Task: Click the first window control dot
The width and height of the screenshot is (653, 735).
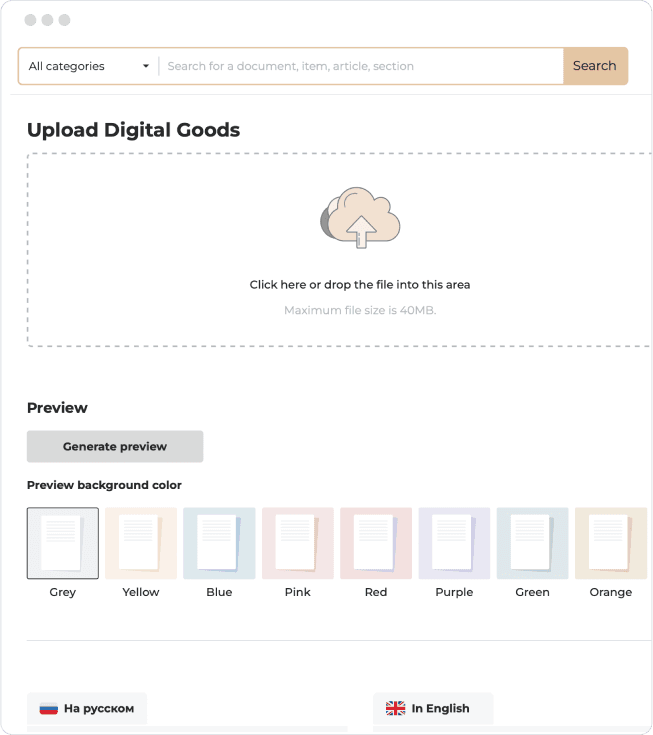Action: (30, 20)
